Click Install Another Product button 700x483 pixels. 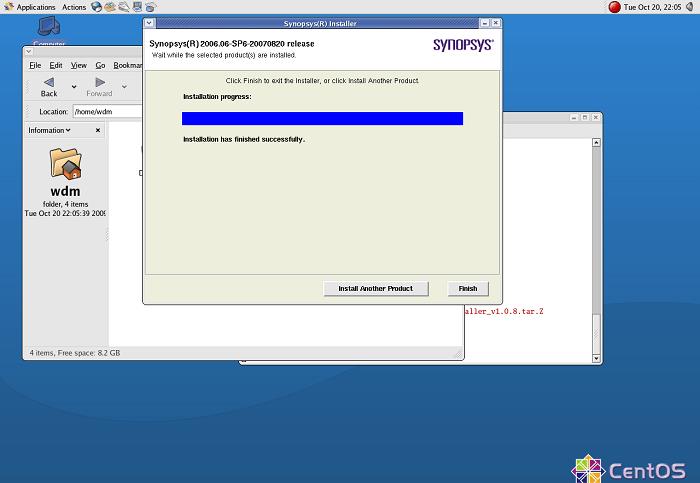click(x=375, y=288)
